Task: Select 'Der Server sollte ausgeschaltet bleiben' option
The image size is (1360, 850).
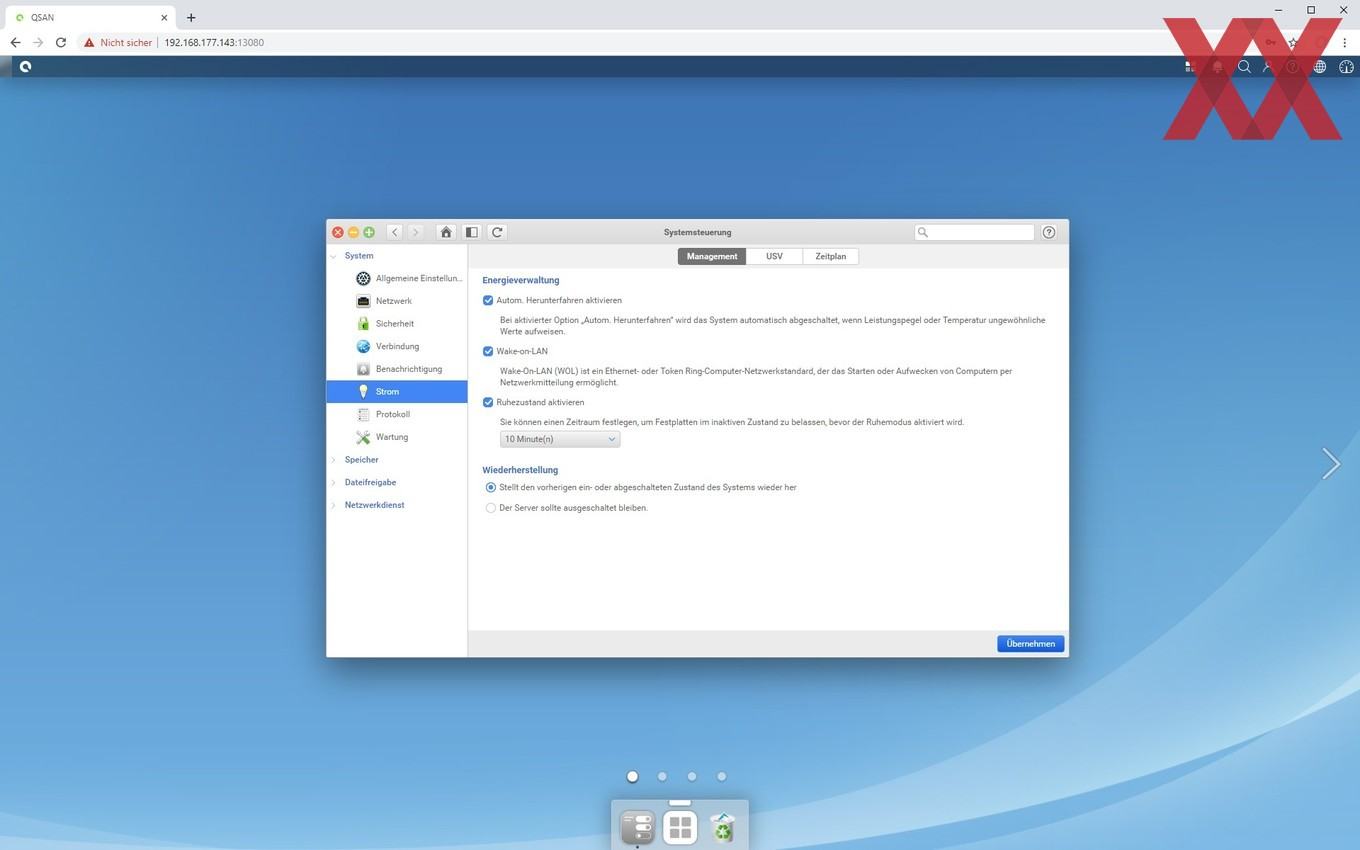Action: click(490, 508)
